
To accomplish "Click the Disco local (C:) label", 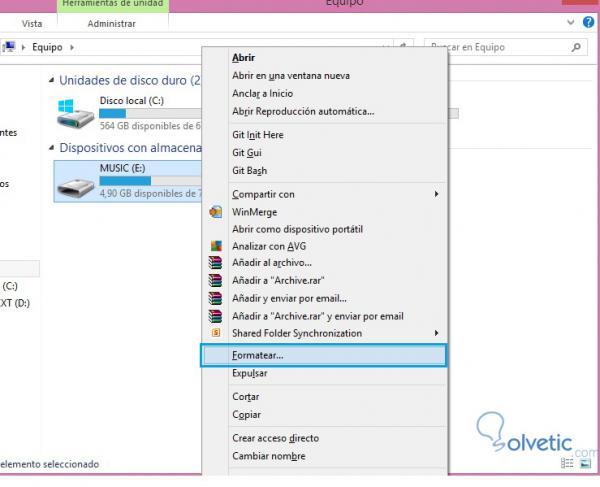I will point(132,101).
